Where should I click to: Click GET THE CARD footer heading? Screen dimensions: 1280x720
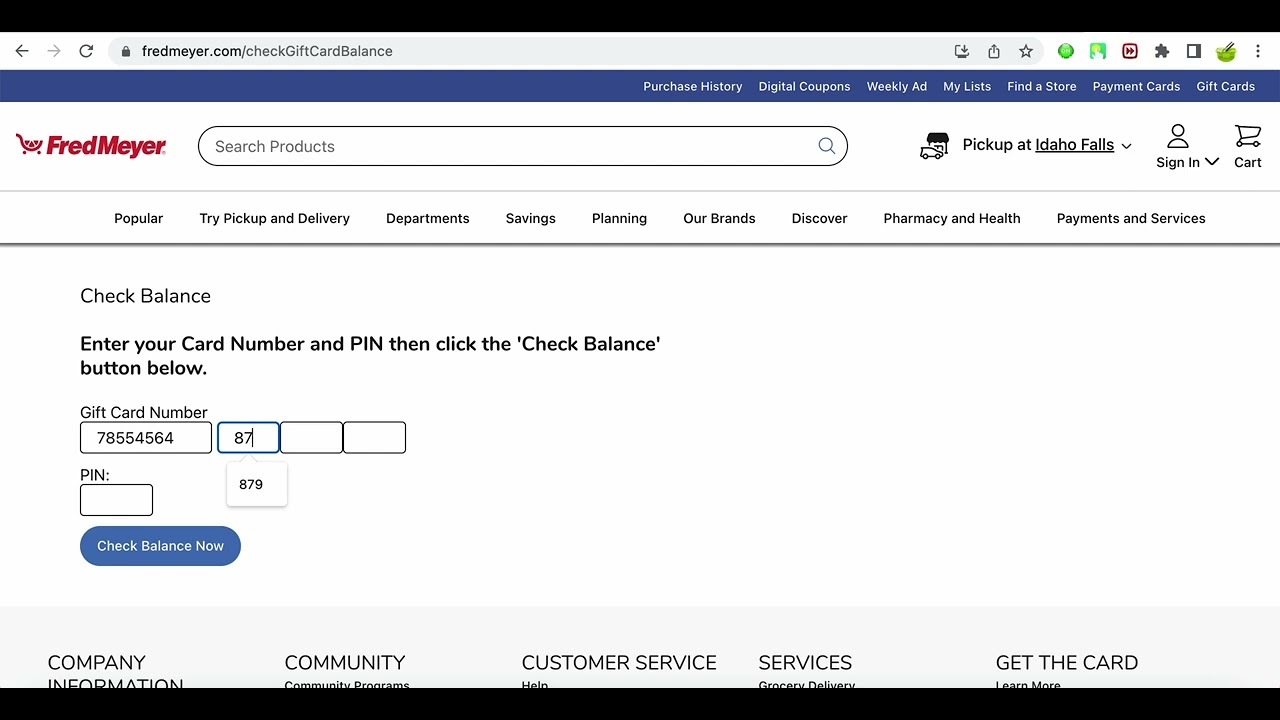pos(1067,663)
